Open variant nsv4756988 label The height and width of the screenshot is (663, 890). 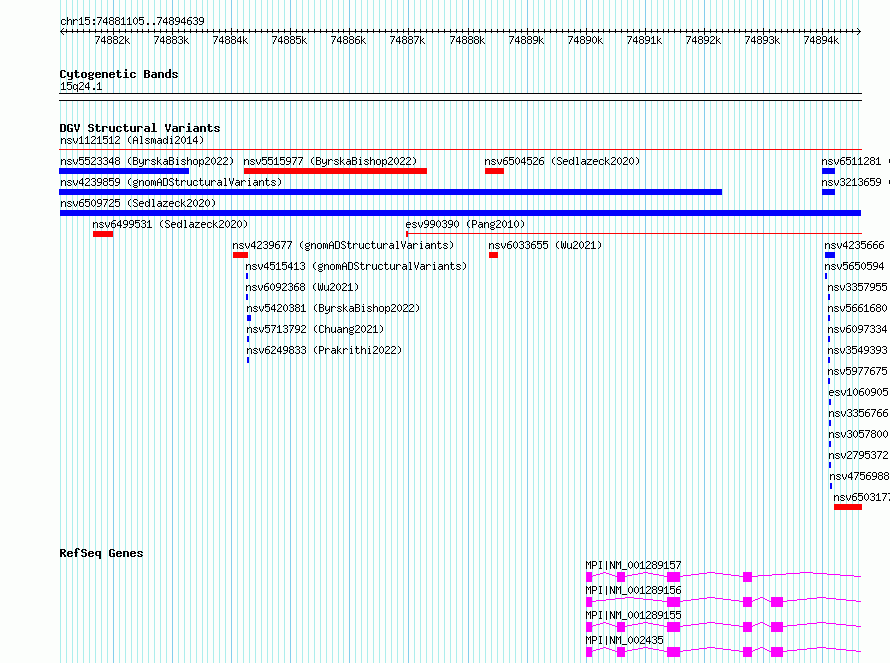859,476
